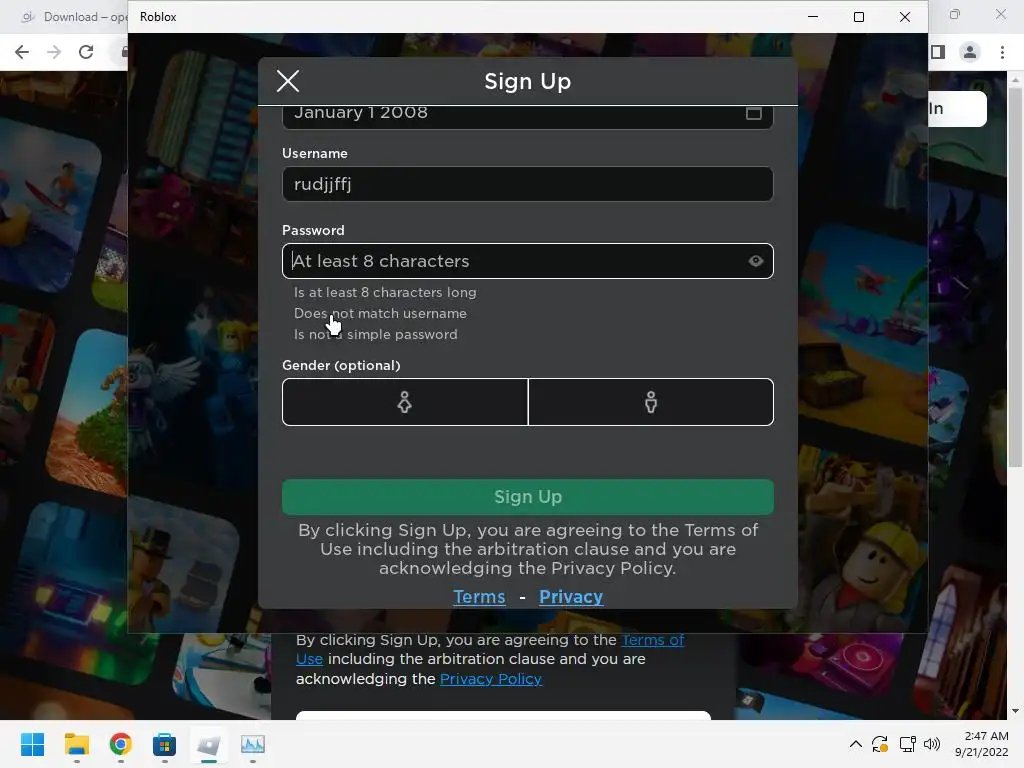Click the sync update tray icon

(880, 744)
